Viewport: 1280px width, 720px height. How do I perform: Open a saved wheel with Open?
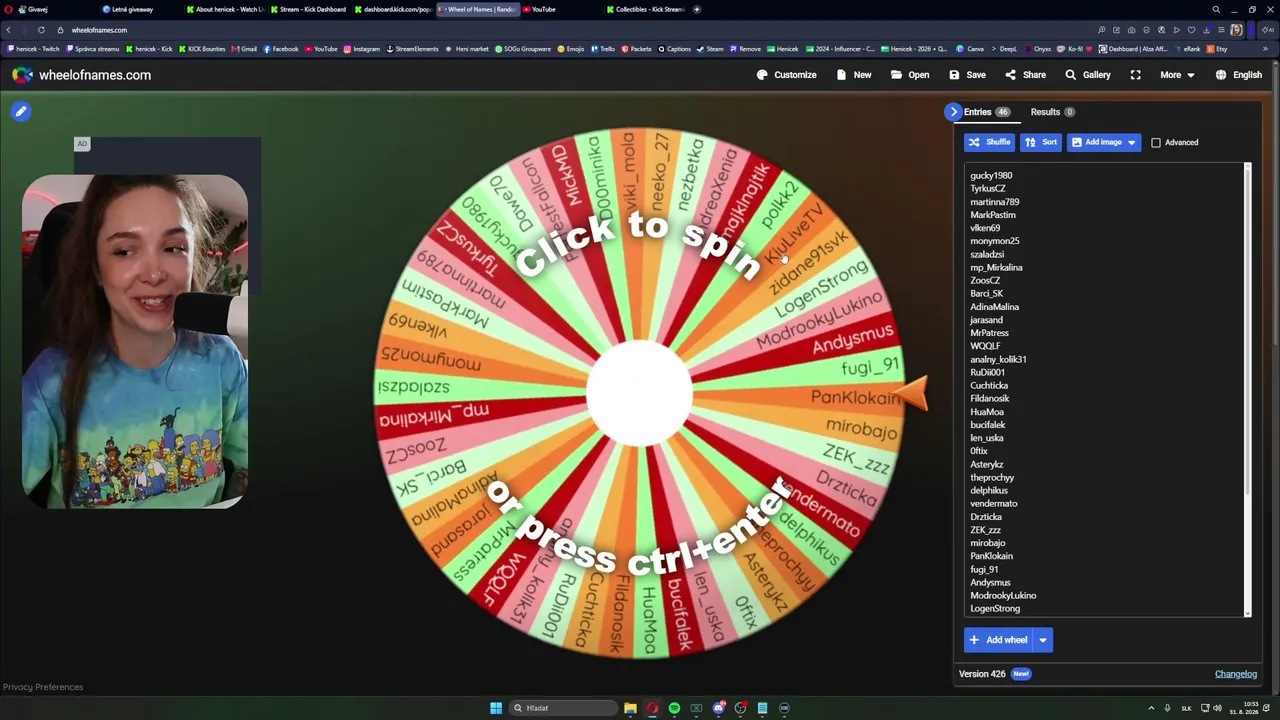(910, 75)
